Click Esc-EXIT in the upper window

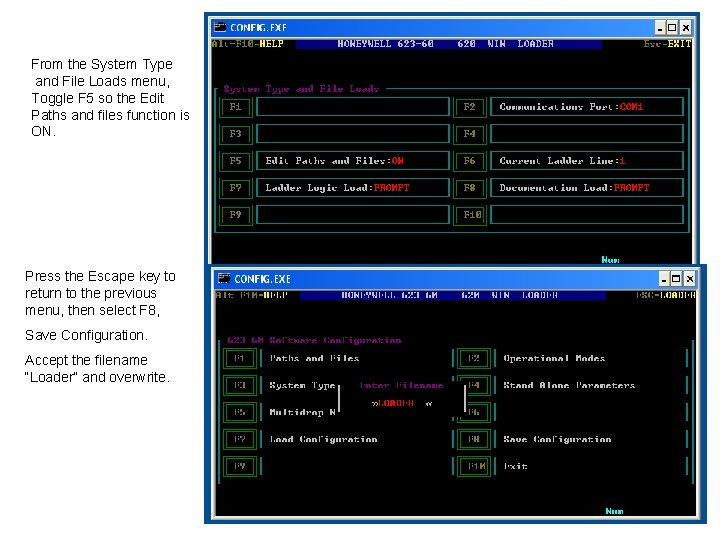pyautogui.click(x=667, y=44)
